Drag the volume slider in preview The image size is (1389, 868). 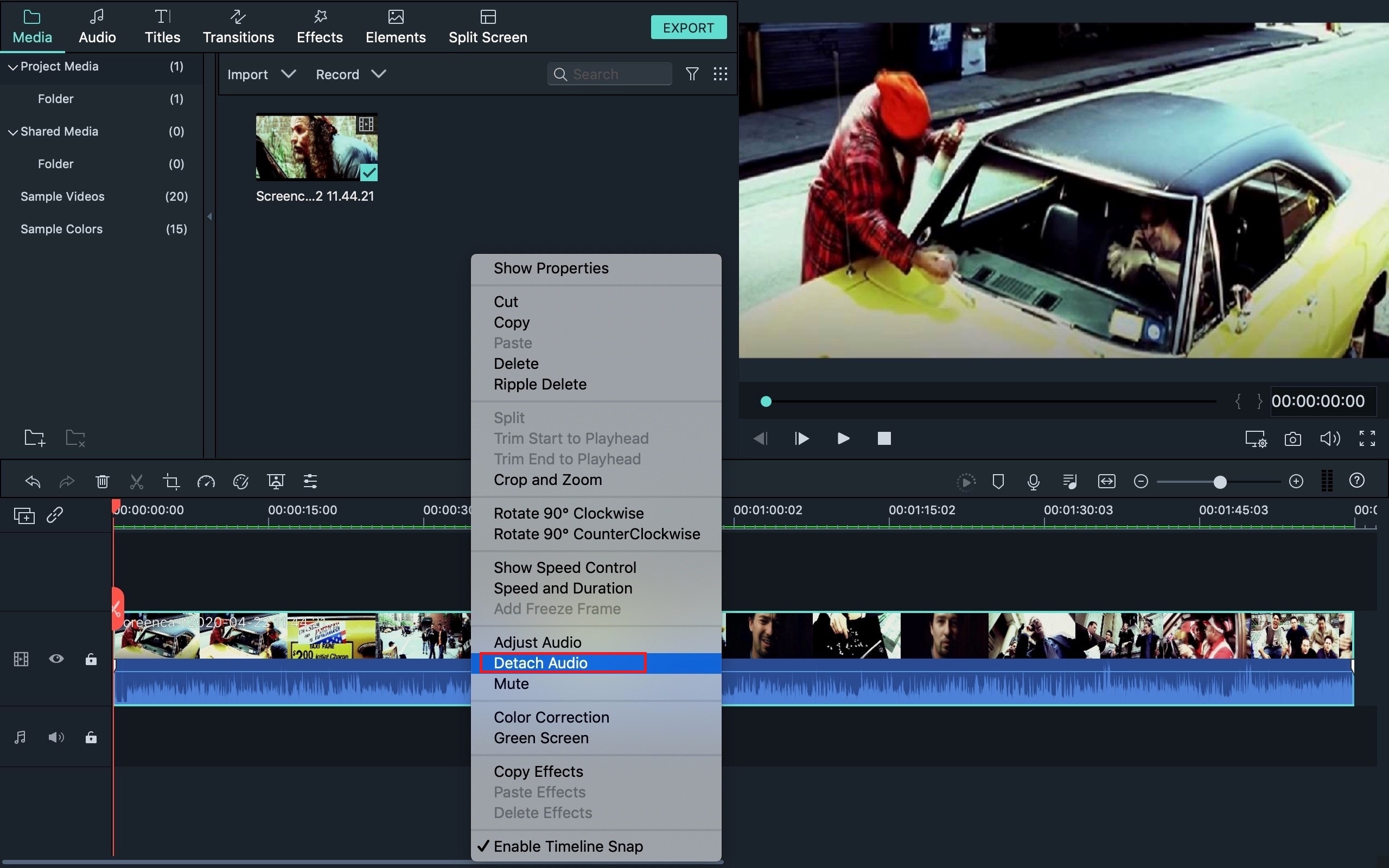[1329, 439]
